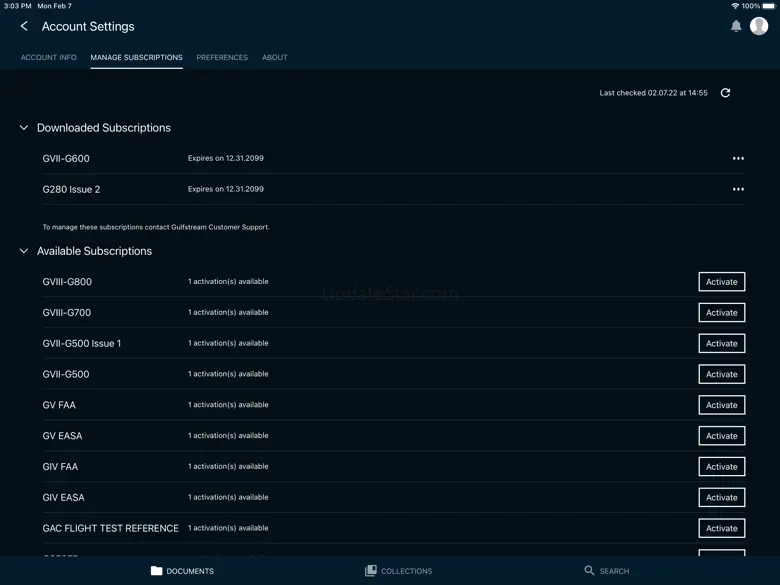780x585 pixels.
Task: Click the GAC FLIGHT TEST REFERENCE label
Action: click(110, 529)
